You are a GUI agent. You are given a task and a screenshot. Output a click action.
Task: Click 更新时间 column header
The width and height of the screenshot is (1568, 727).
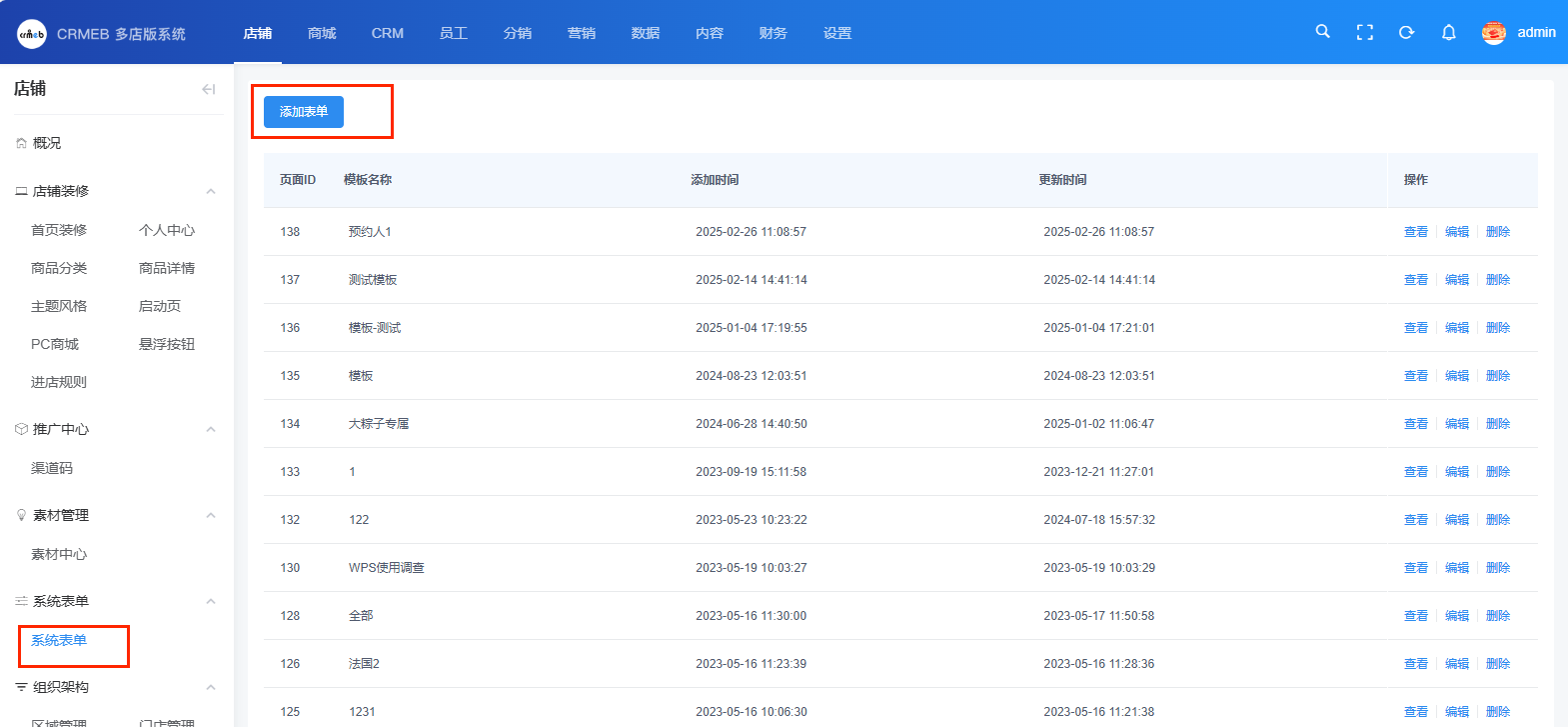pyautogui.click(x=1062, y=180)
